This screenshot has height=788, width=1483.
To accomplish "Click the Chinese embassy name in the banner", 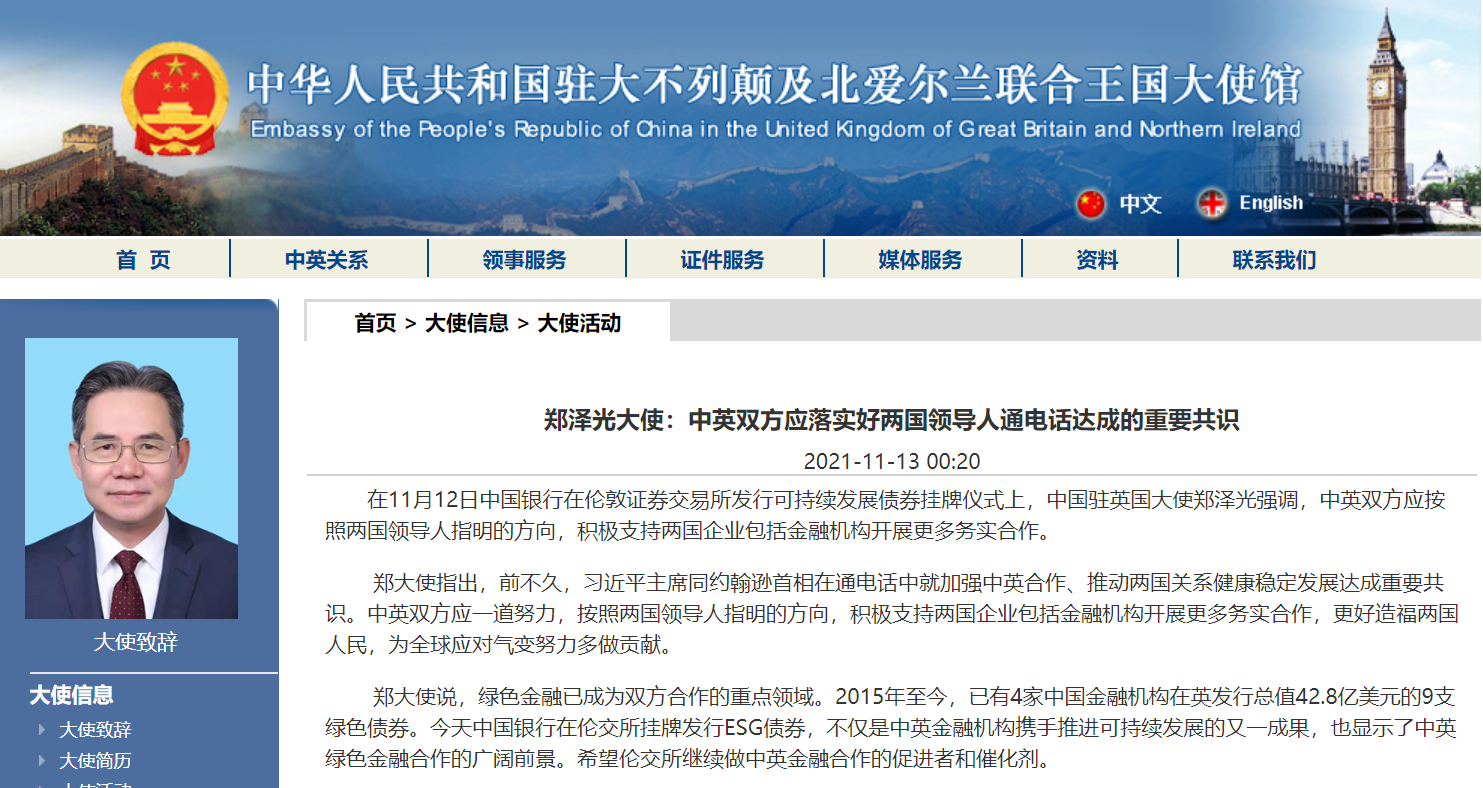I will pyautogui.click(x=775, y=85).
